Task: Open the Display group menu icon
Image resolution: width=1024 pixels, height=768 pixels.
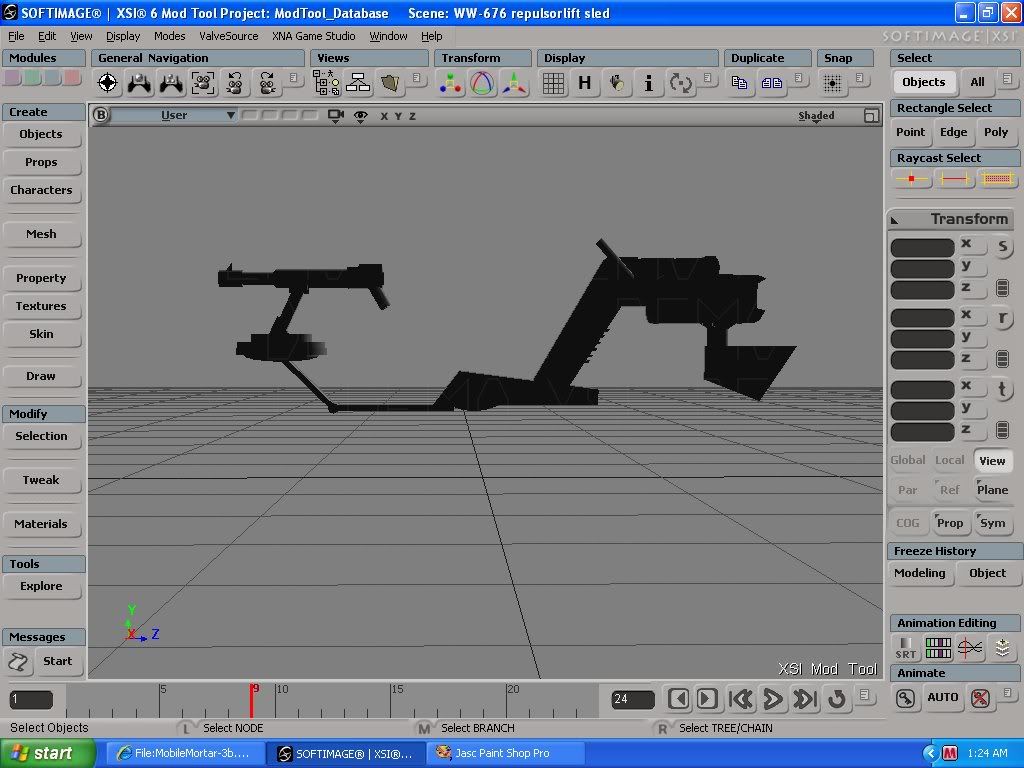Action: pos(707,79)
